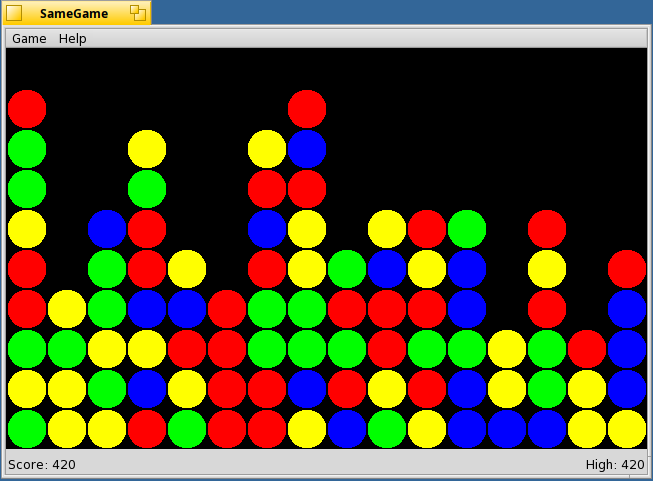Pick the green ball at bottom of tenth column
653x481 pixels.
(387, 429)
